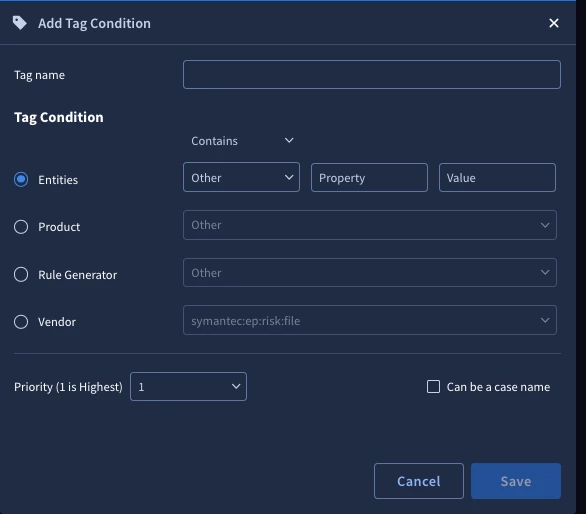This screenshot has width=586, height=514.
Task: Click the Cancel button
Action: tap(419, 481)
